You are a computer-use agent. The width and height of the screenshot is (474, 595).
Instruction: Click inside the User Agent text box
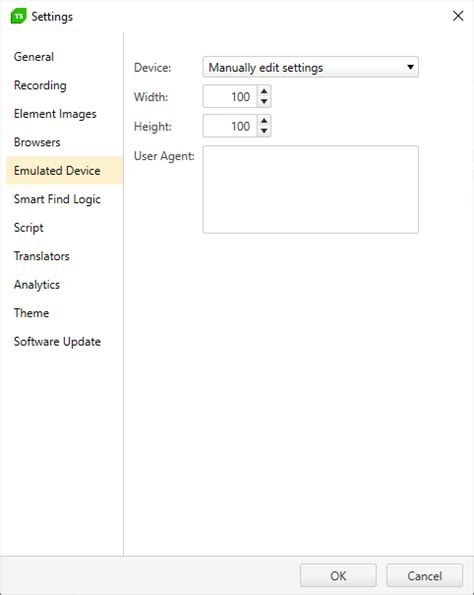[x=310, y=189]
